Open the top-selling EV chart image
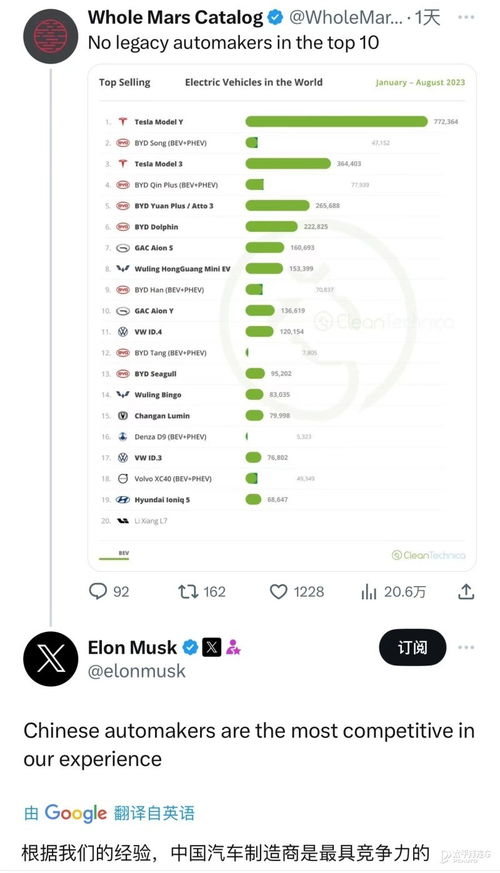Screen dimensions: 500x873 pos(282,318)
